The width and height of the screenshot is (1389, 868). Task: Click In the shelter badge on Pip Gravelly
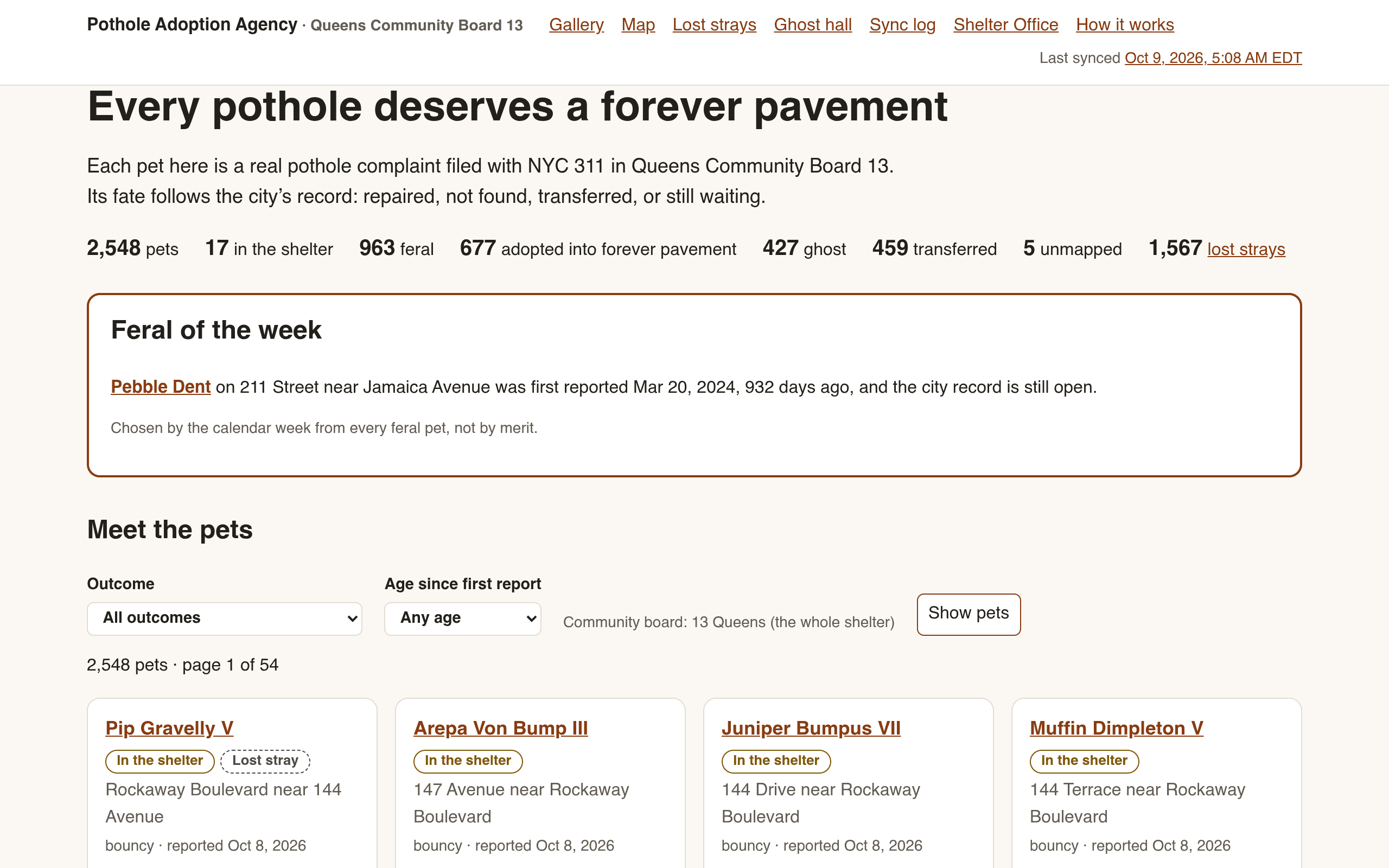pos(160,761)
